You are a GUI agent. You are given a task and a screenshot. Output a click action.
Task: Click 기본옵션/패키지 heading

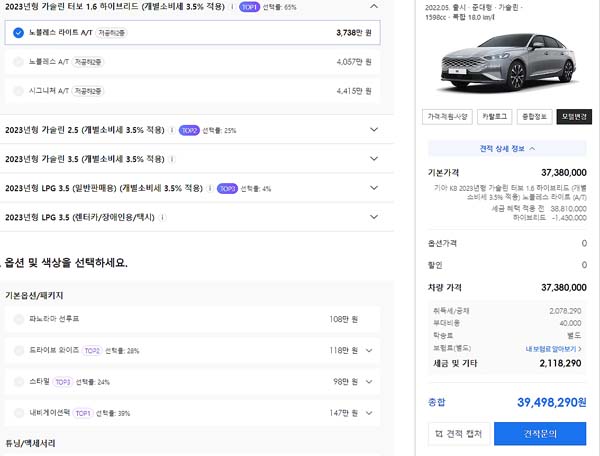pyautogui.click(x=34, y=295)
